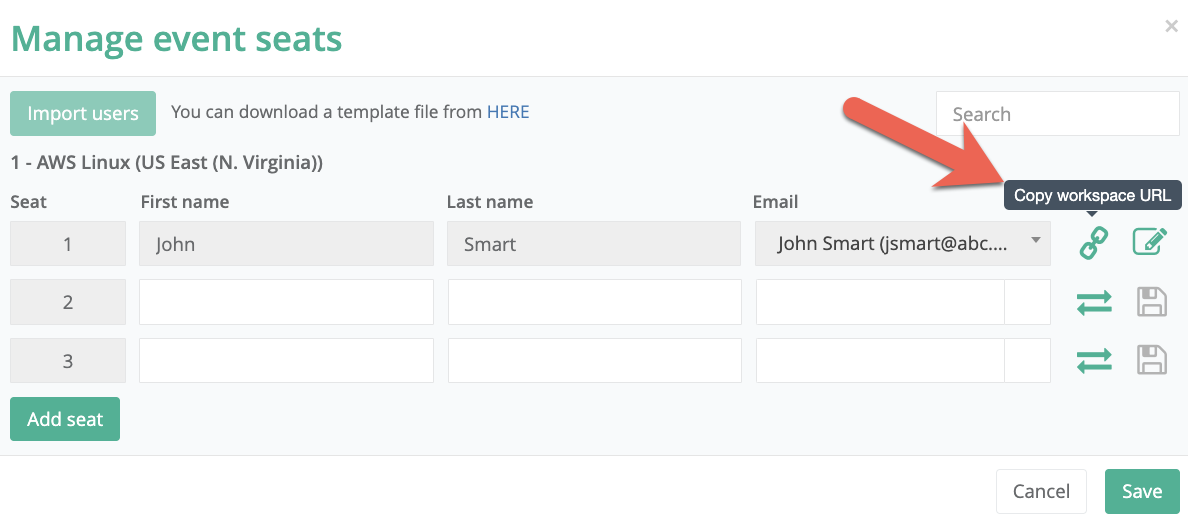Click the swap arrows icon on seat 2
This screenshot has width=1188, height=526.
point(1093,302)
